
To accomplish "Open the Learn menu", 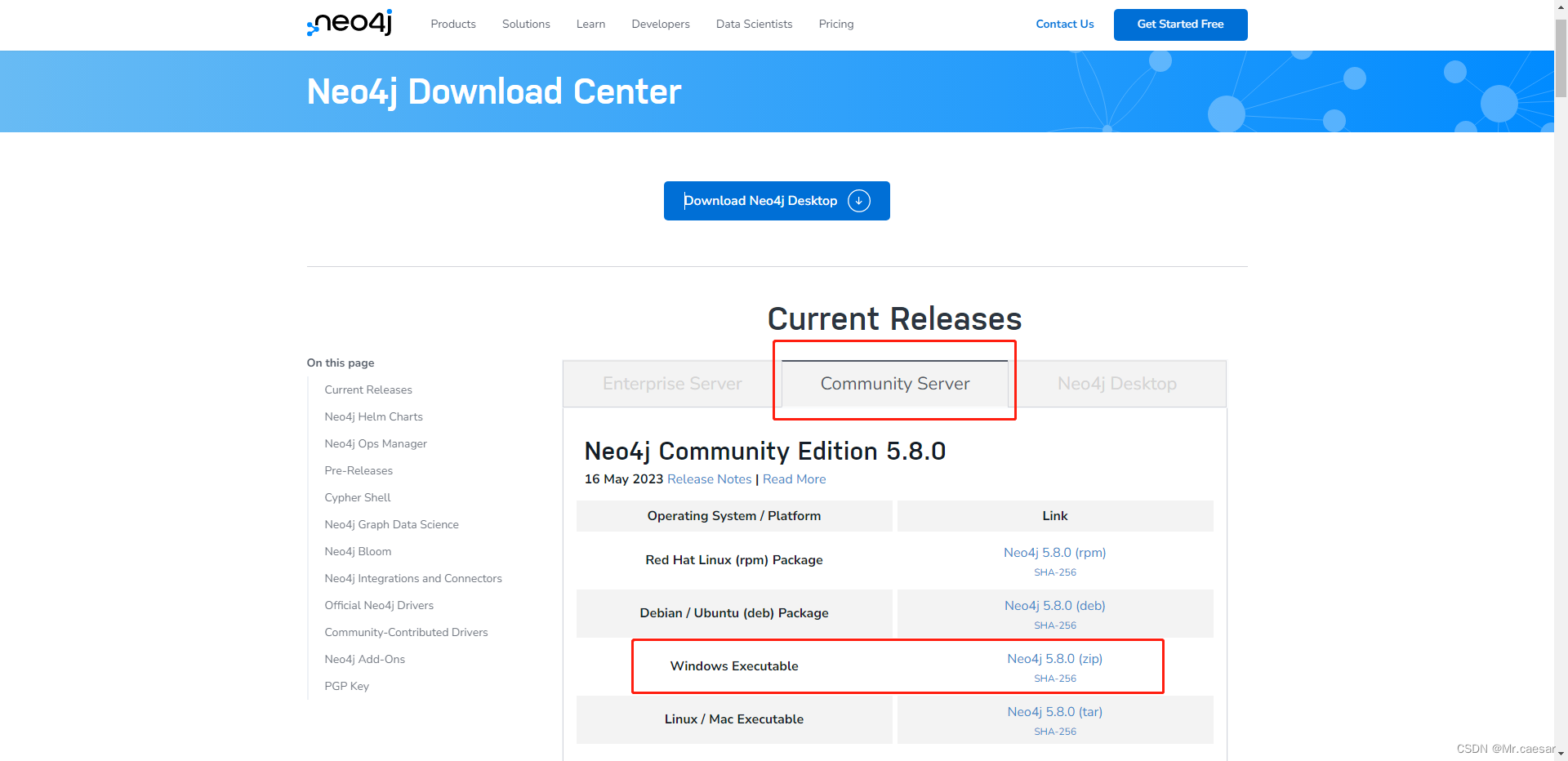I will tap(590, 24).
